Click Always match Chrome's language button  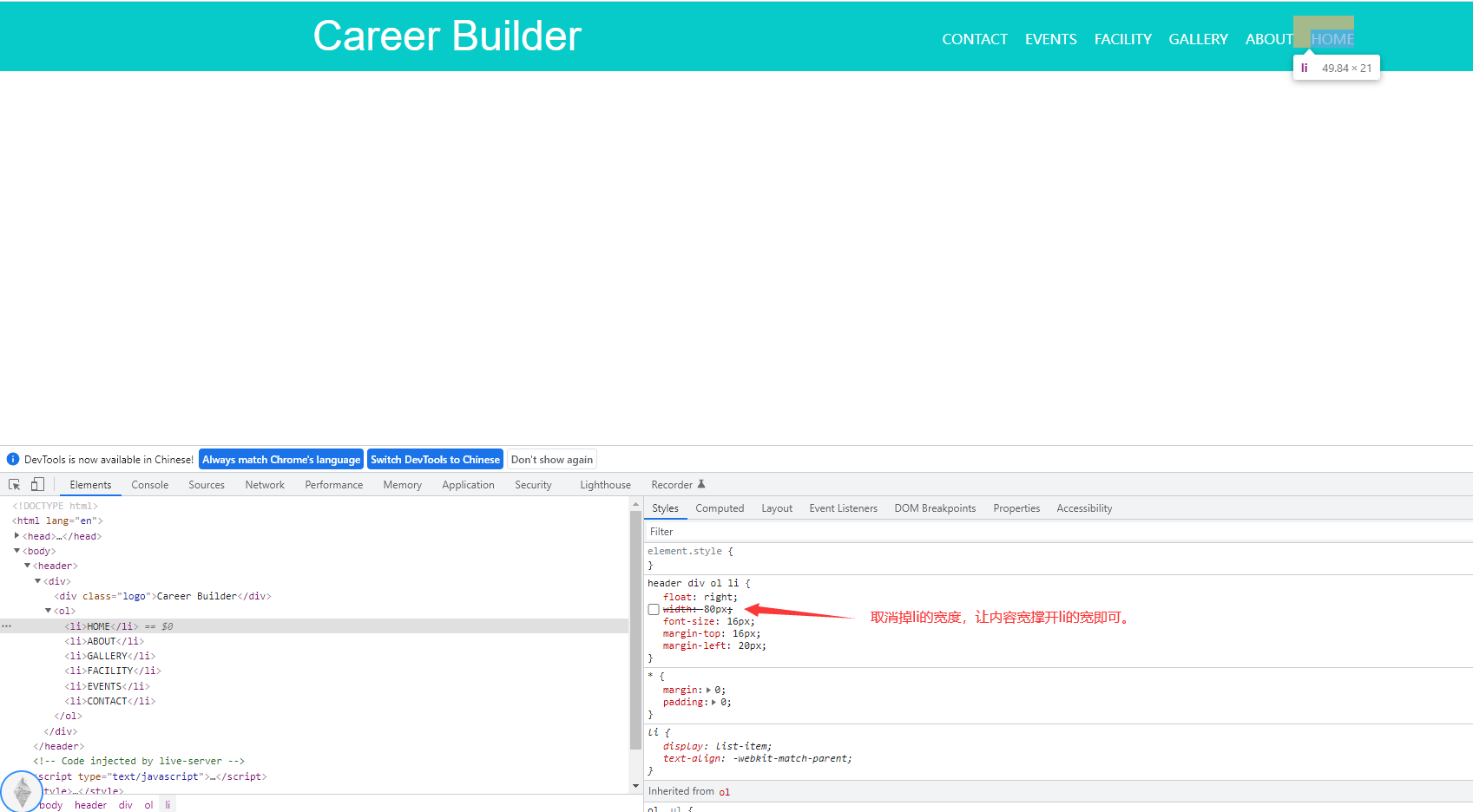click(x=281, y=460)
